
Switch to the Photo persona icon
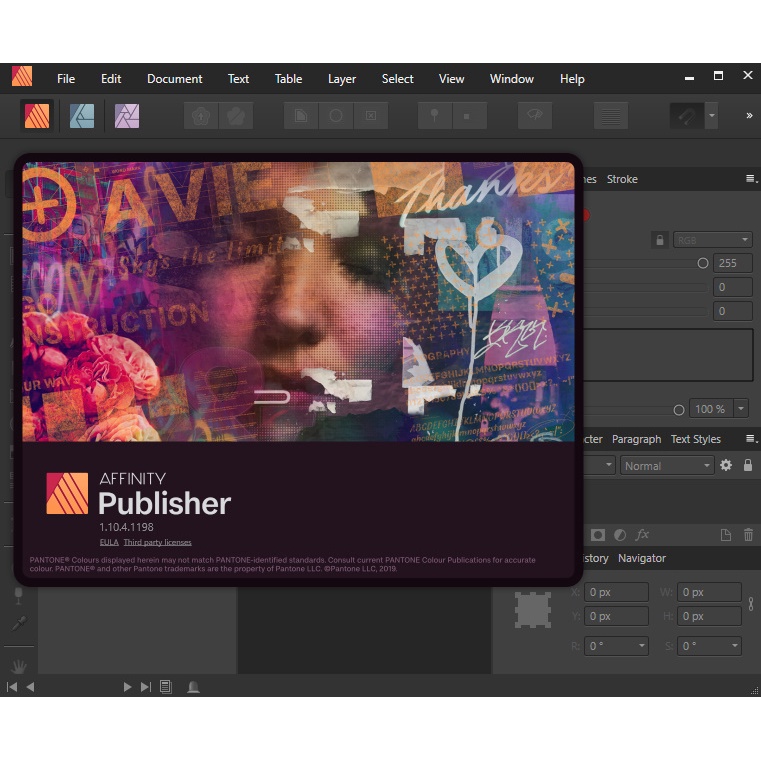pyautogui.click(x=127, y=116)
